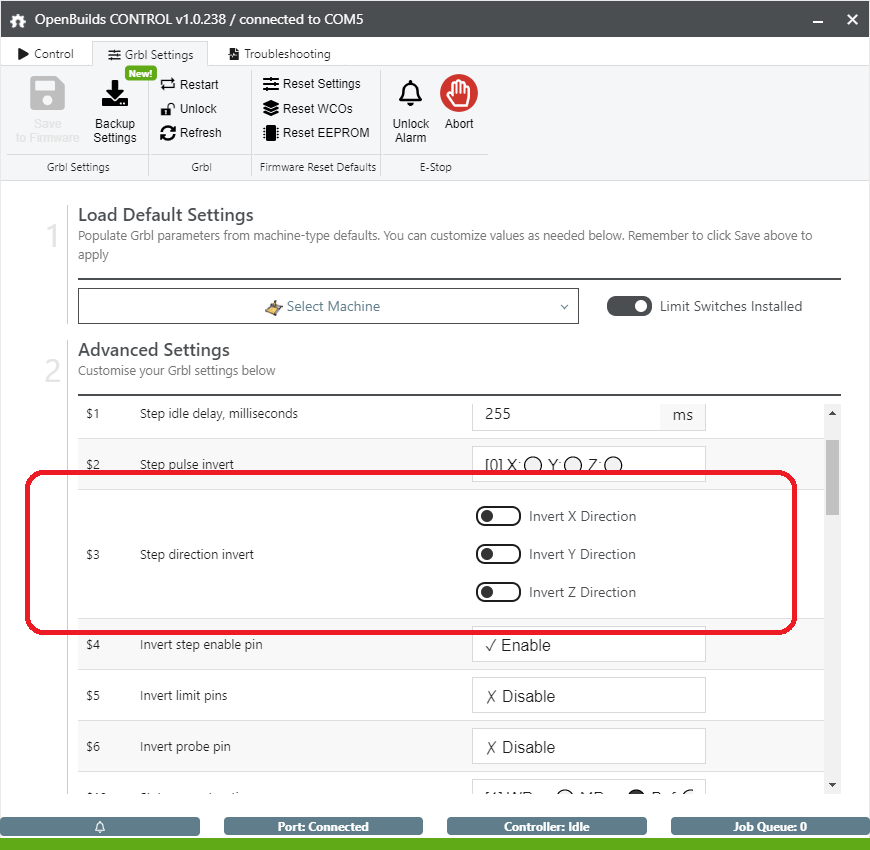Turn on Invert Z Direction switch
Image resolution: width=870 pixels, height=850 pixels.
(x=498, y=593)
